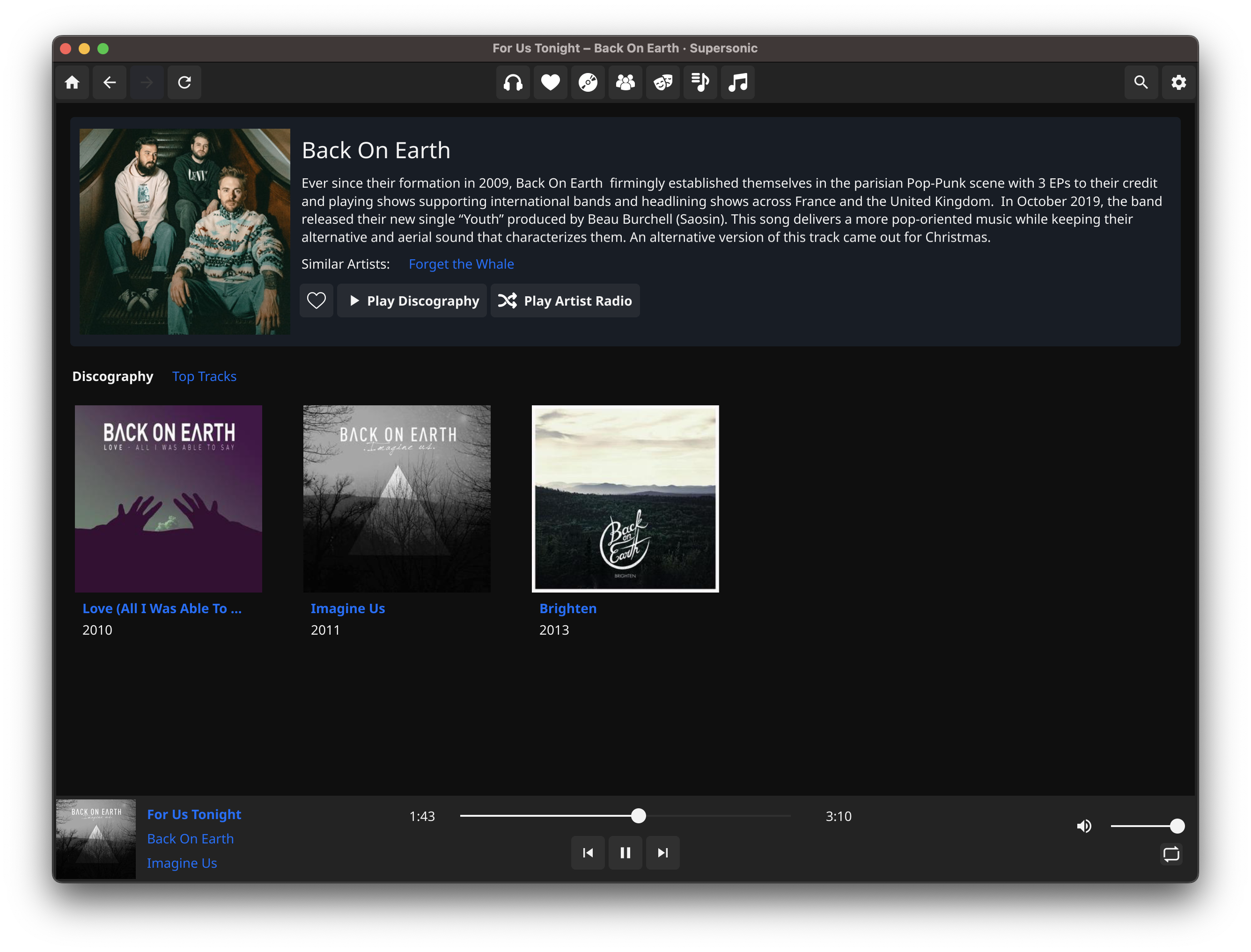Open the Now Playing headphones view

pyautogui.click(x=513, y=83)
